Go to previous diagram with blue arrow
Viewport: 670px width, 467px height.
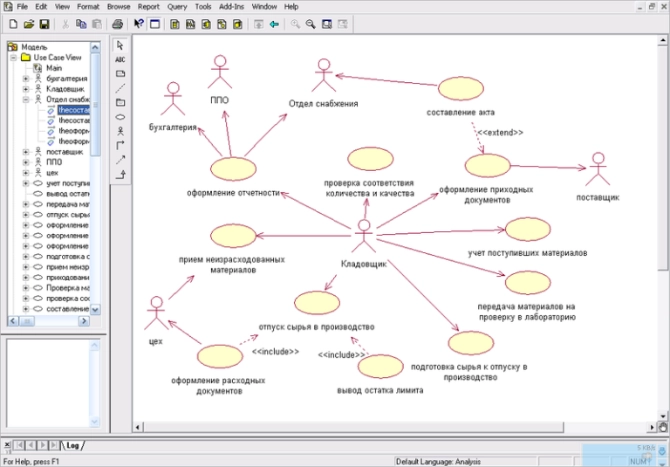coord(274,24)
